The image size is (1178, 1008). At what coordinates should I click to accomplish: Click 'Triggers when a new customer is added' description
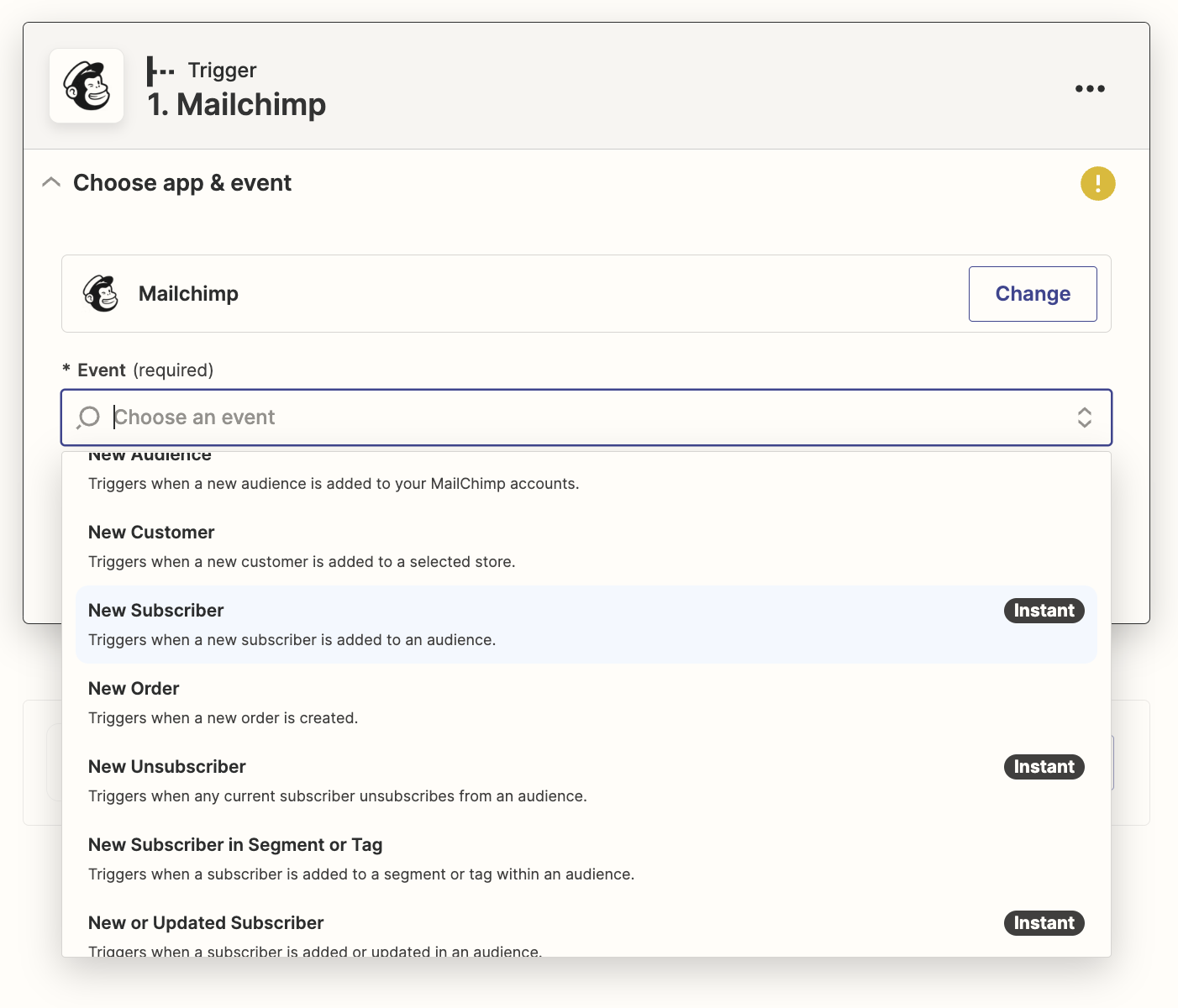302,562
